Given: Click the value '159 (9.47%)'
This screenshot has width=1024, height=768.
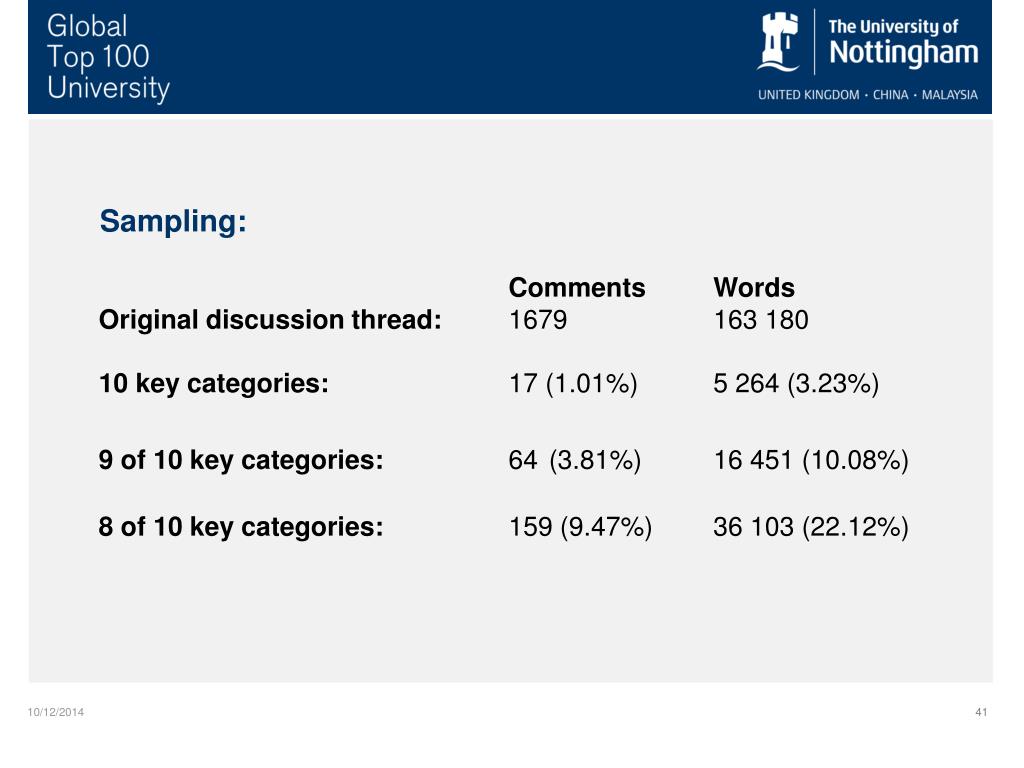Looking at the screenshot, I should click(x=581, y=527).
